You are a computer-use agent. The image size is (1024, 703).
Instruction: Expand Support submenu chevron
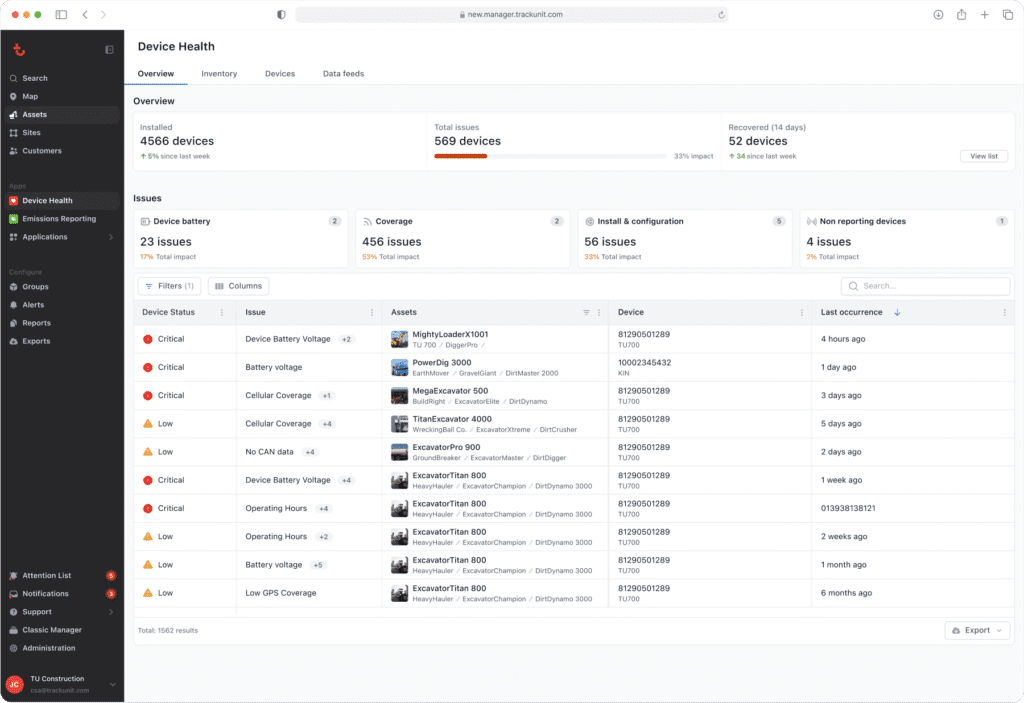pyautogui.click(x=111, y=612)
